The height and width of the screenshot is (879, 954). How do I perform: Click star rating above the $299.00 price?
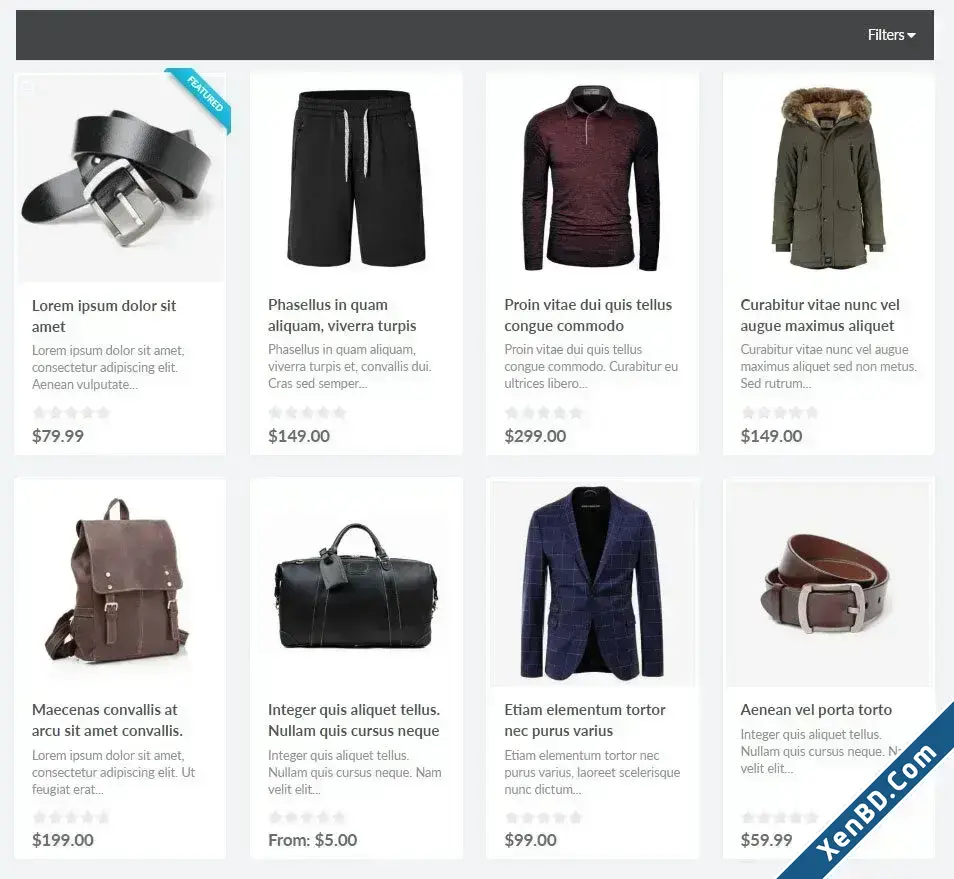pos(543,412)
